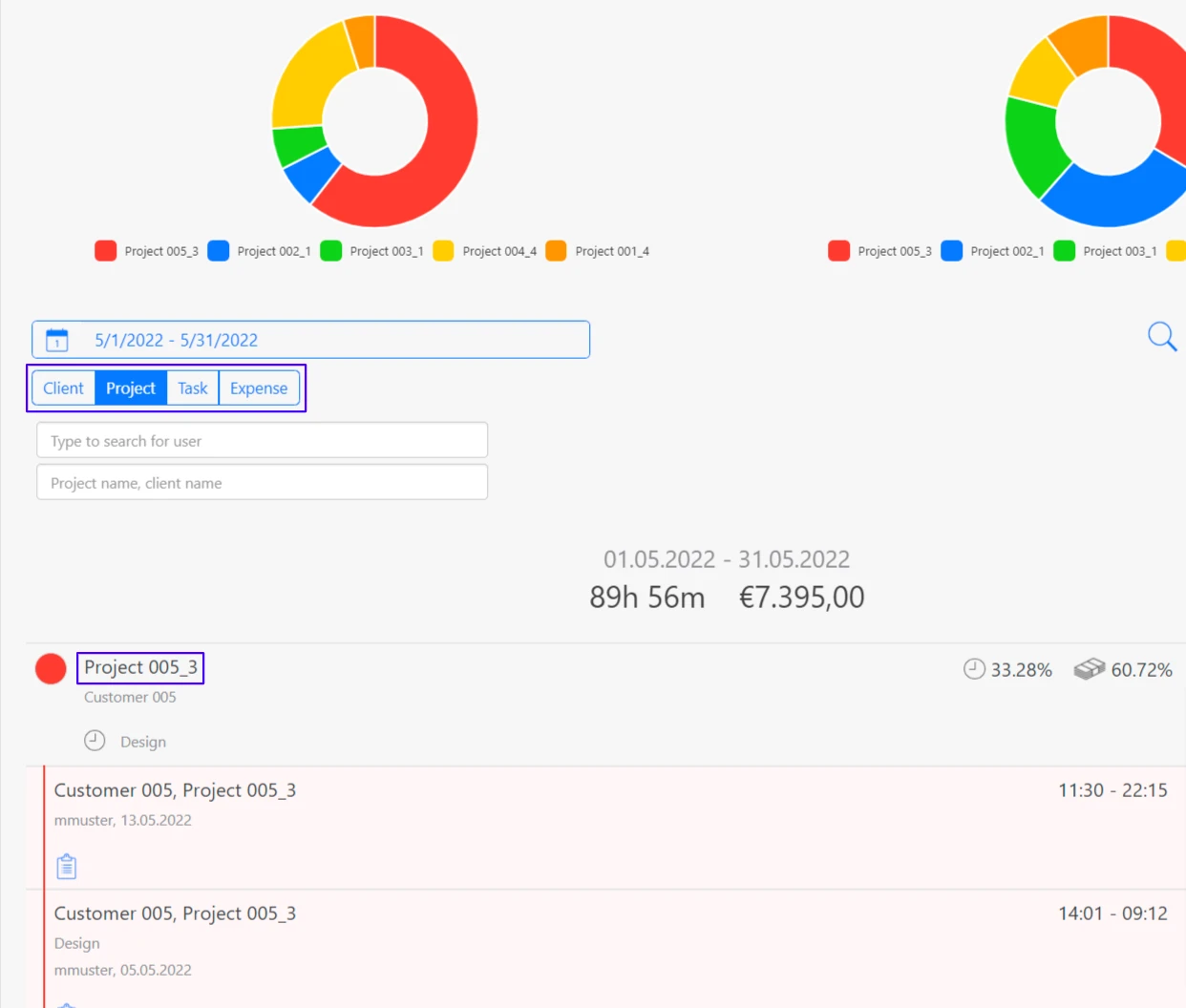This screenshot has width=1186, height=1008.
Task: Open the calendar date picker icon
Action: click(58, 339)
